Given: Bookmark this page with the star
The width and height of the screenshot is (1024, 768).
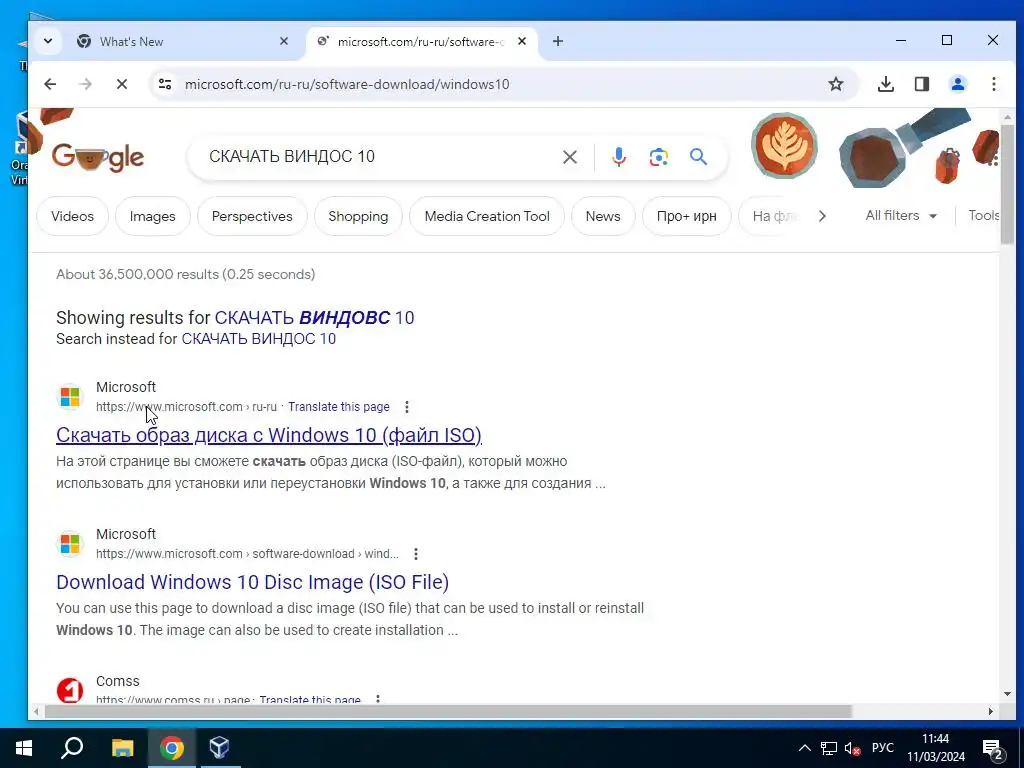Looking at the screenshot, I should 836,84.
